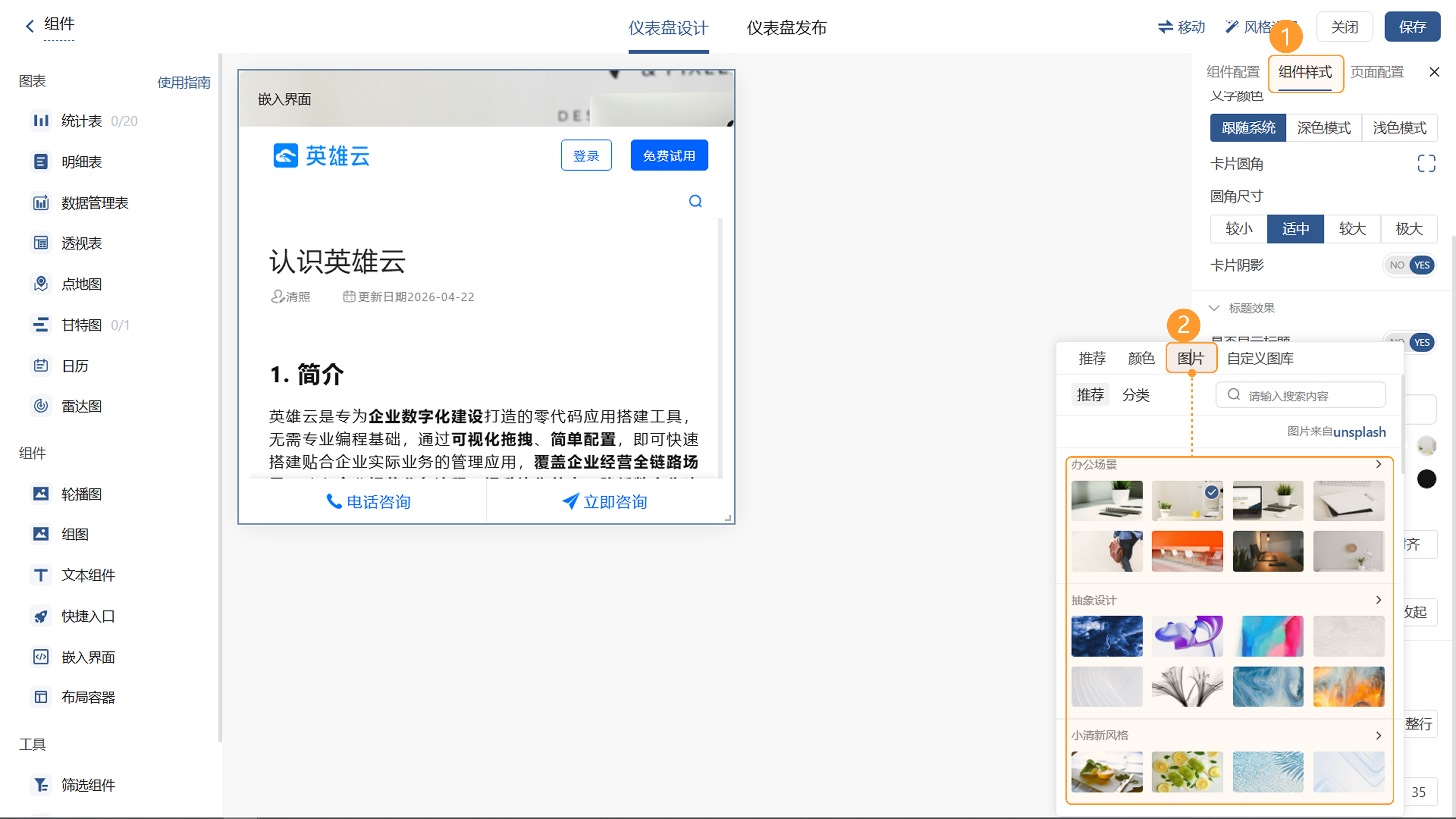Click the 登录 button

pyautogui.click(x=586, y=155)
